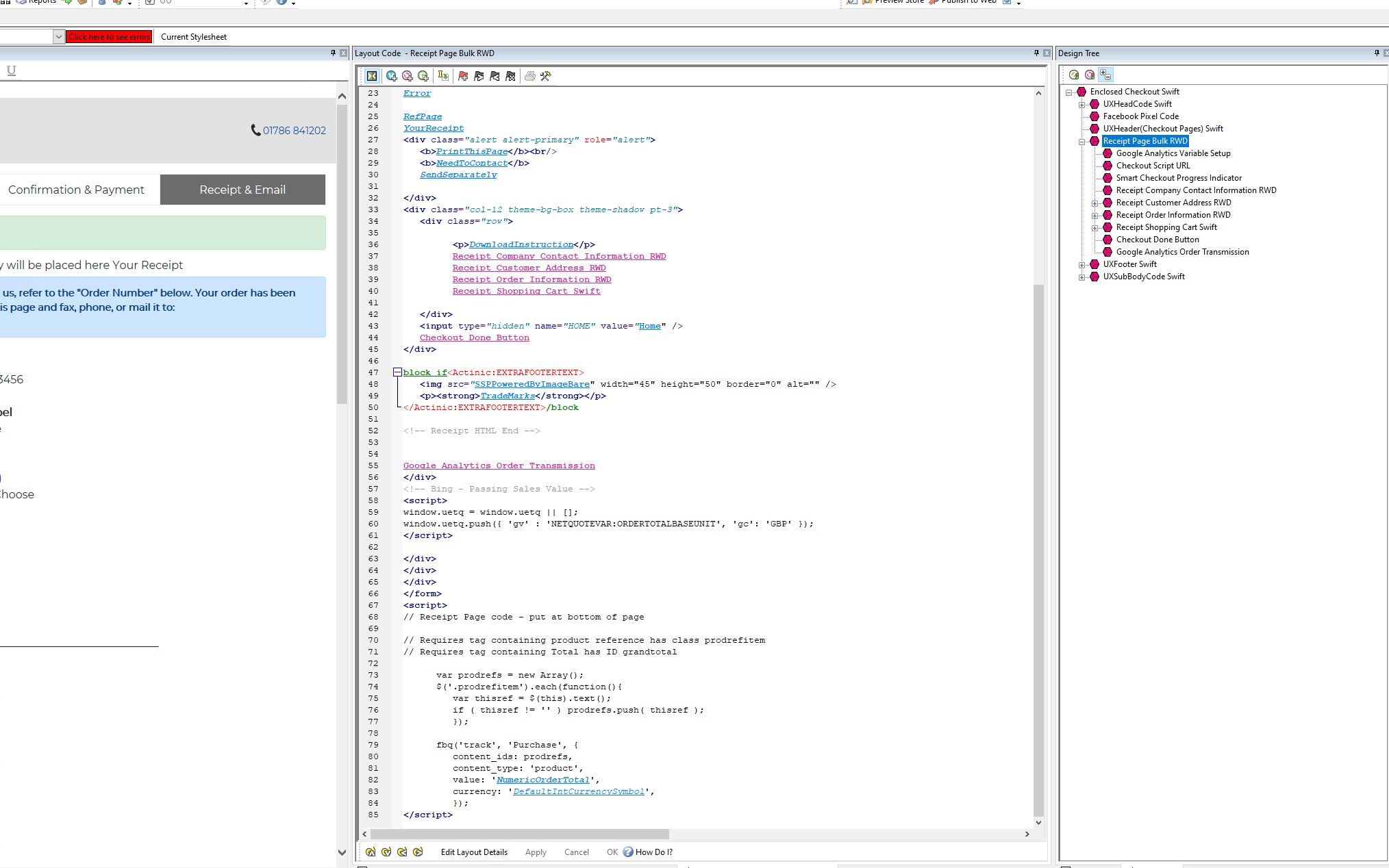This screenshot has height=868, width=1389.
Task: Collapse the block if code fold at line 47
Action: [397, 372]
